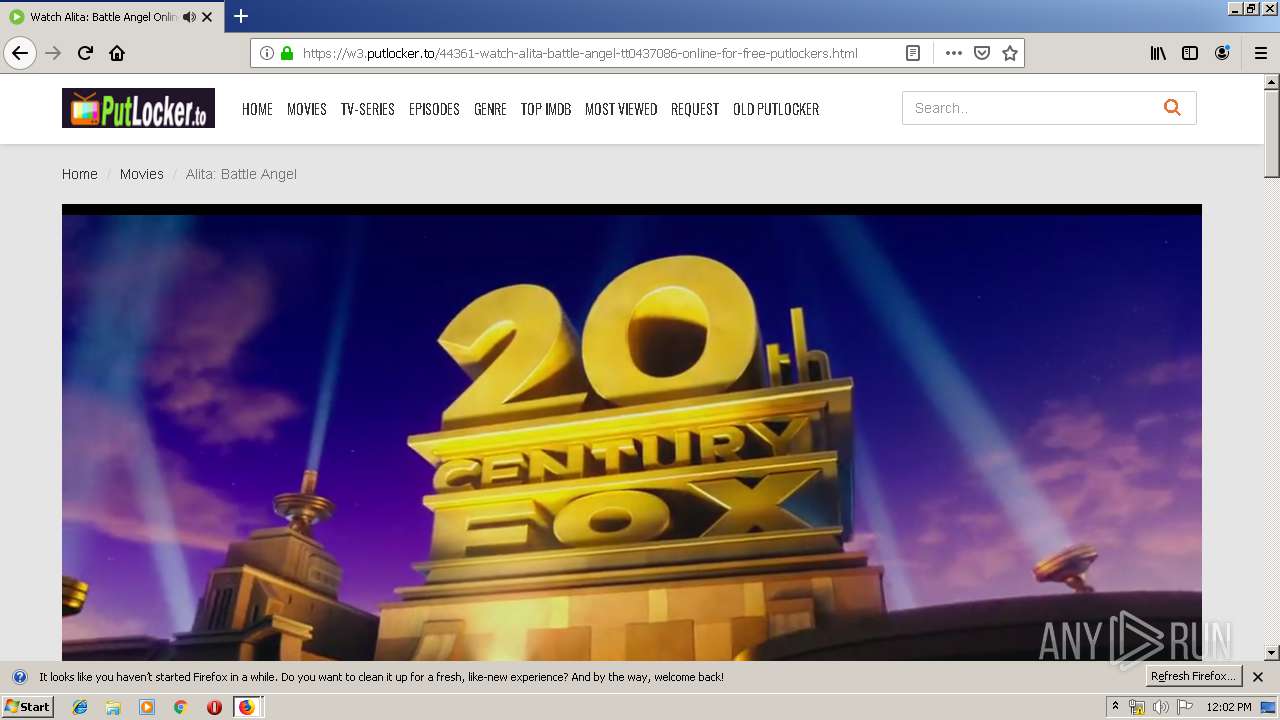Image resolution: width=1280 pixels, height=720 pixels.
Task: Click the green secure padlock icon
Action: 287,53
